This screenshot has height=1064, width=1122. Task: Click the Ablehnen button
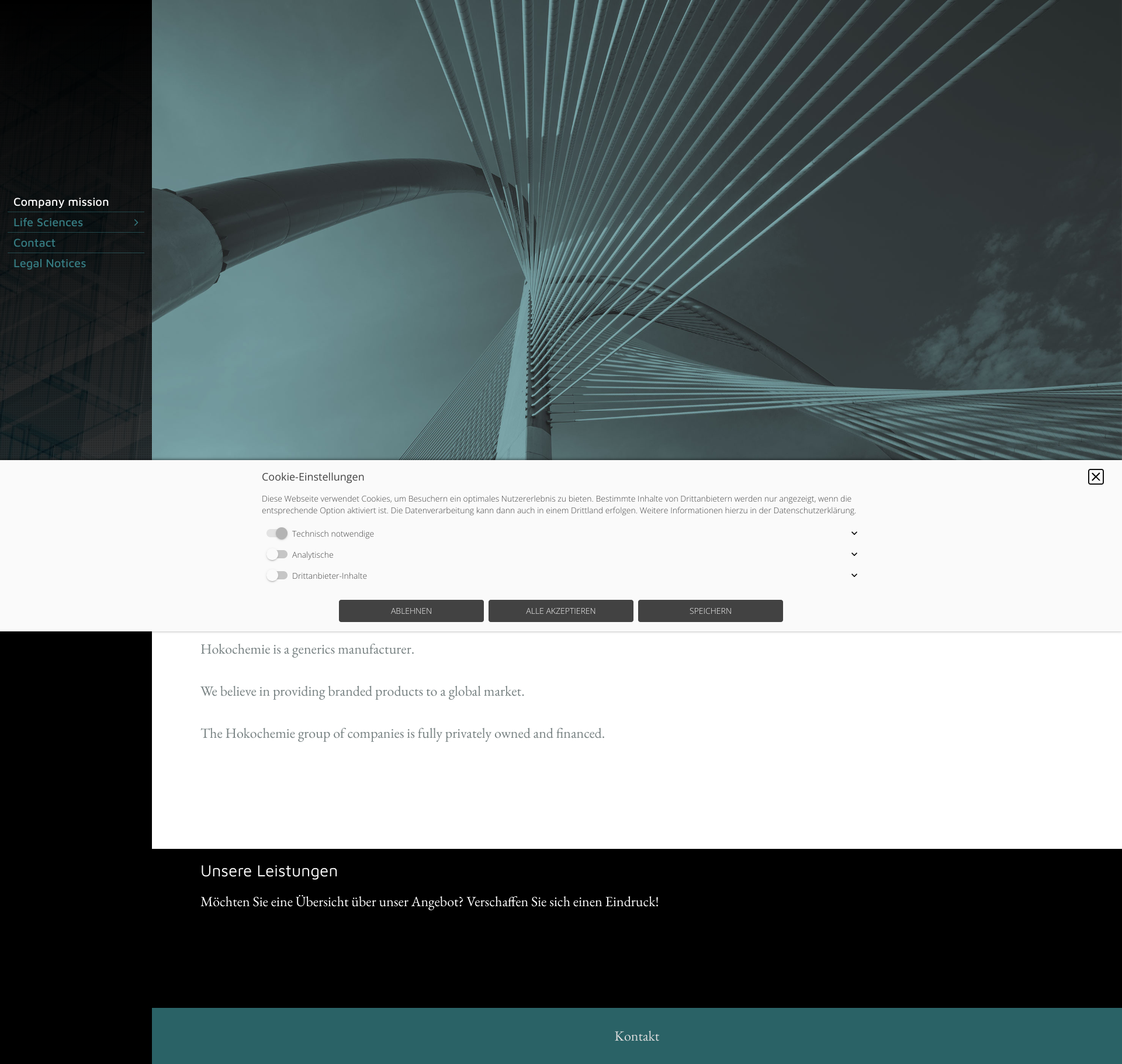tap(411, 611)
